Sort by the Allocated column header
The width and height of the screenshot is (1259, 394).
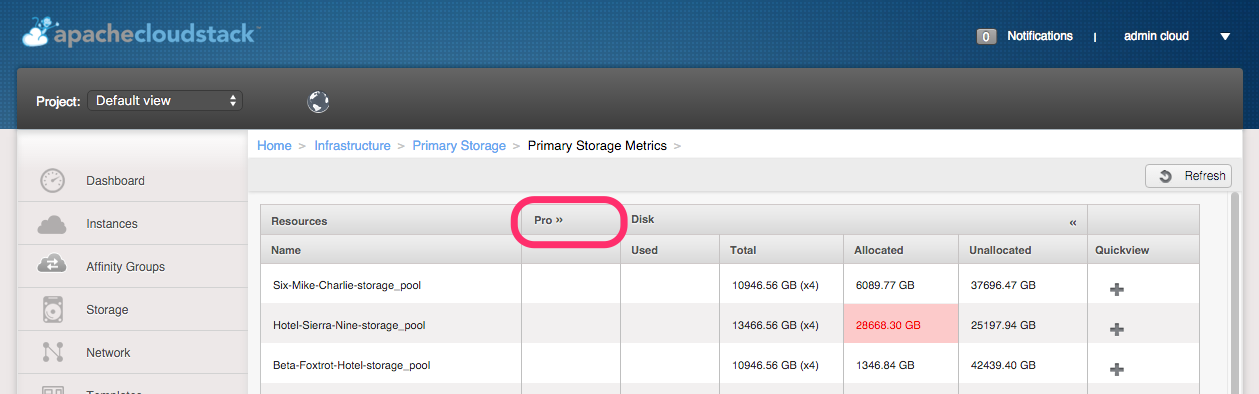[x=879, y=250]
